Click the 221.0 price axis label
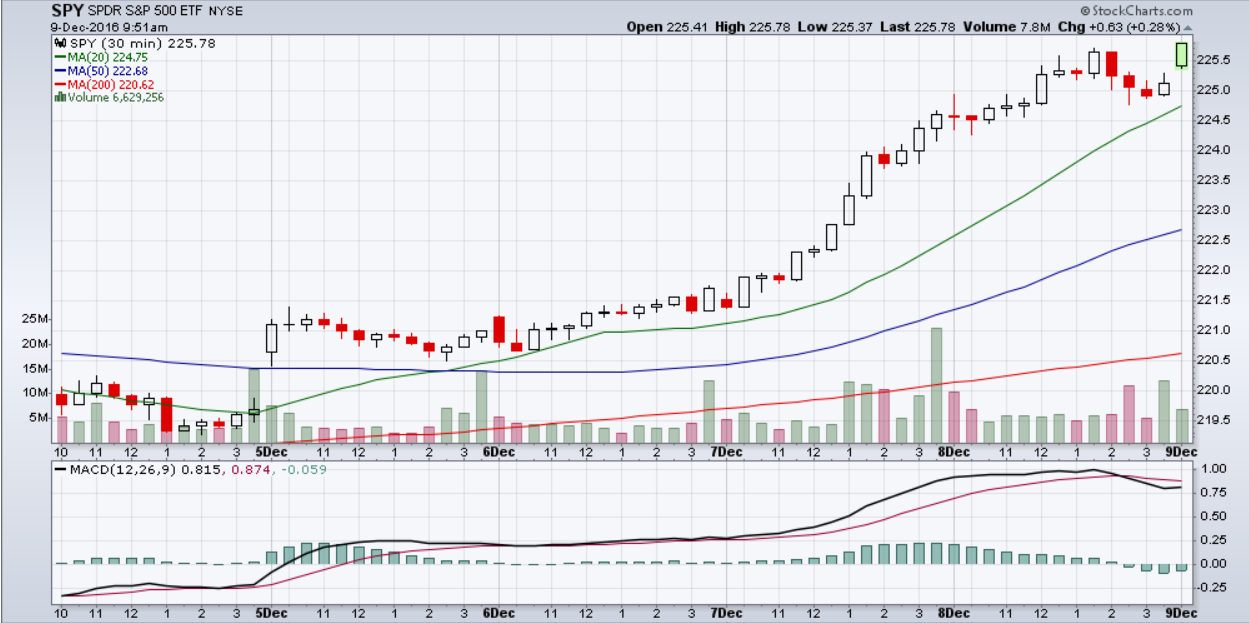Screen dimensions: 1249x623 pos(1213,330)
